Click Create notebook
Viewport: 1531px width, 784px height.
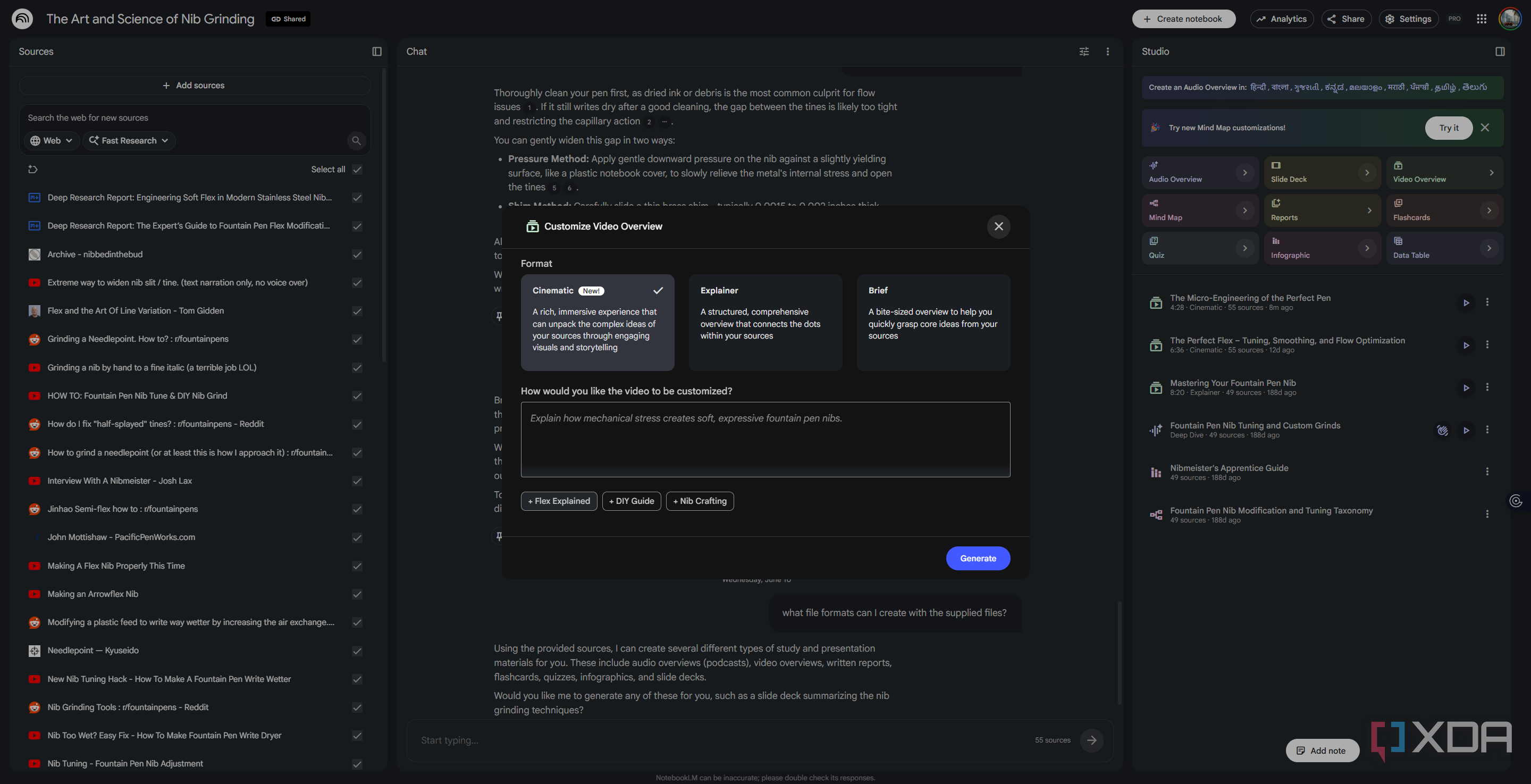pyautogui.click(x=1183, y=19)
